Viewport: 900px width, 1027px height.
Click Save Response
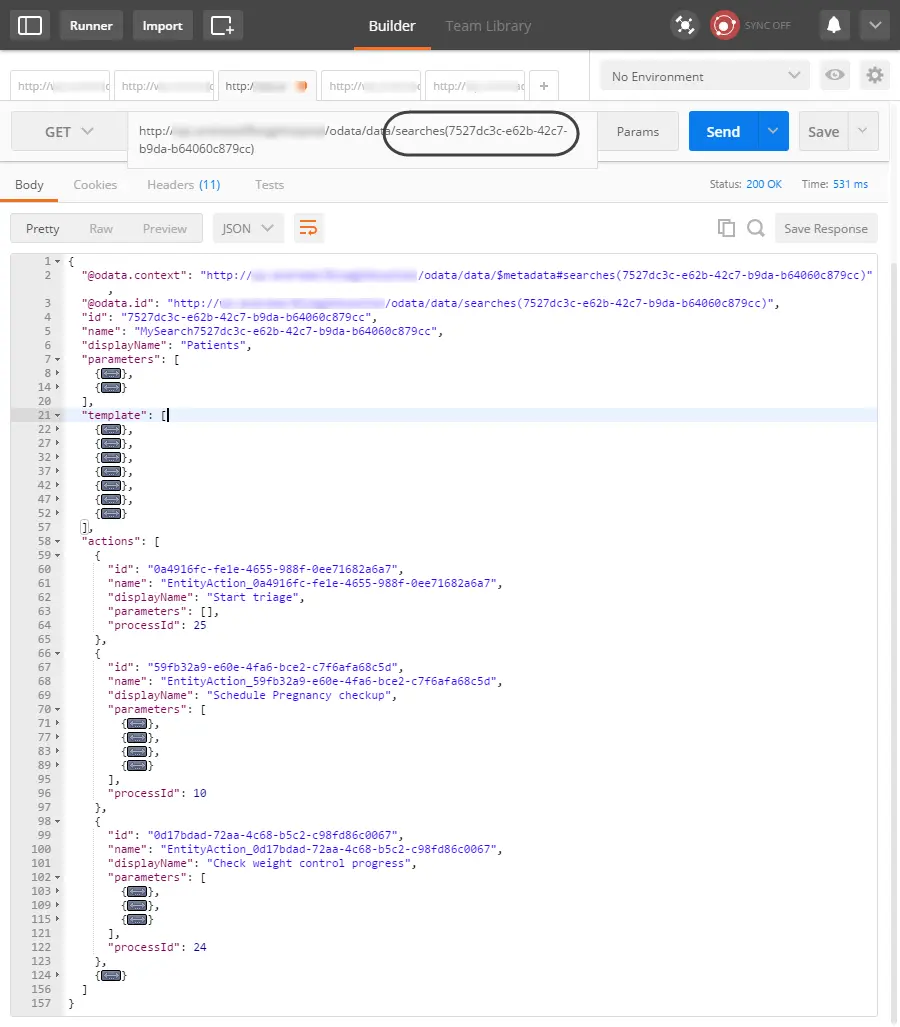[x=826, y=229]
